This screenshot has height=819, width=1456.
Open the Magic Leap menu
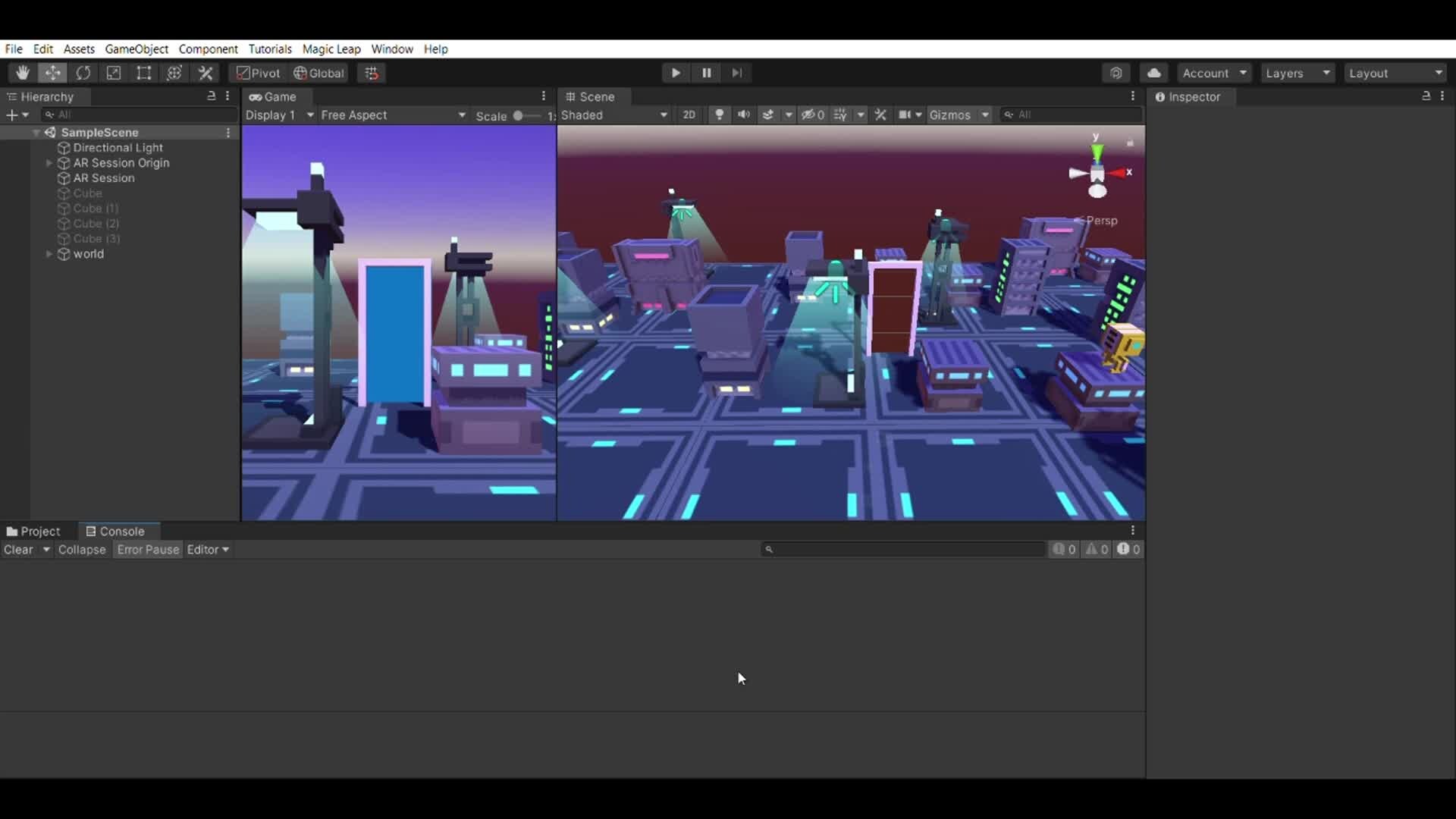pyautogui.click(x=331, y=49)
